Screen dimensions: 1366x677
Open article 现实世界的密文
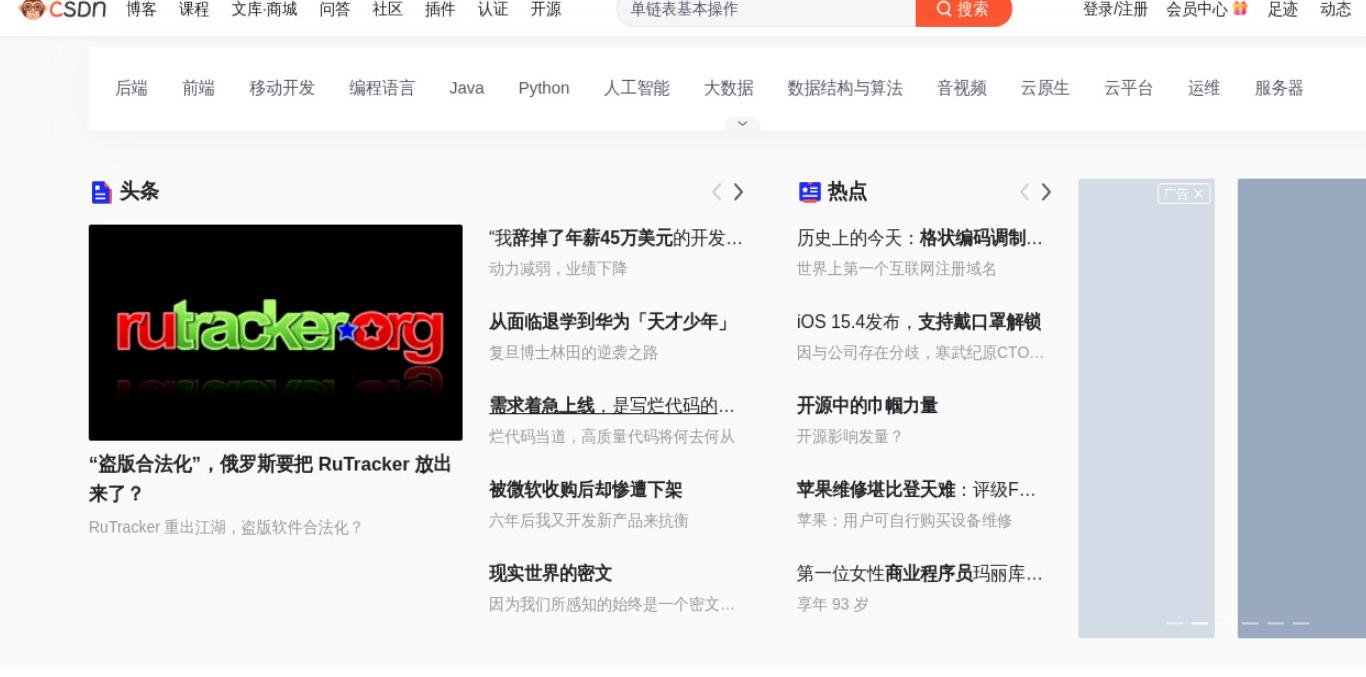(550, 574)
